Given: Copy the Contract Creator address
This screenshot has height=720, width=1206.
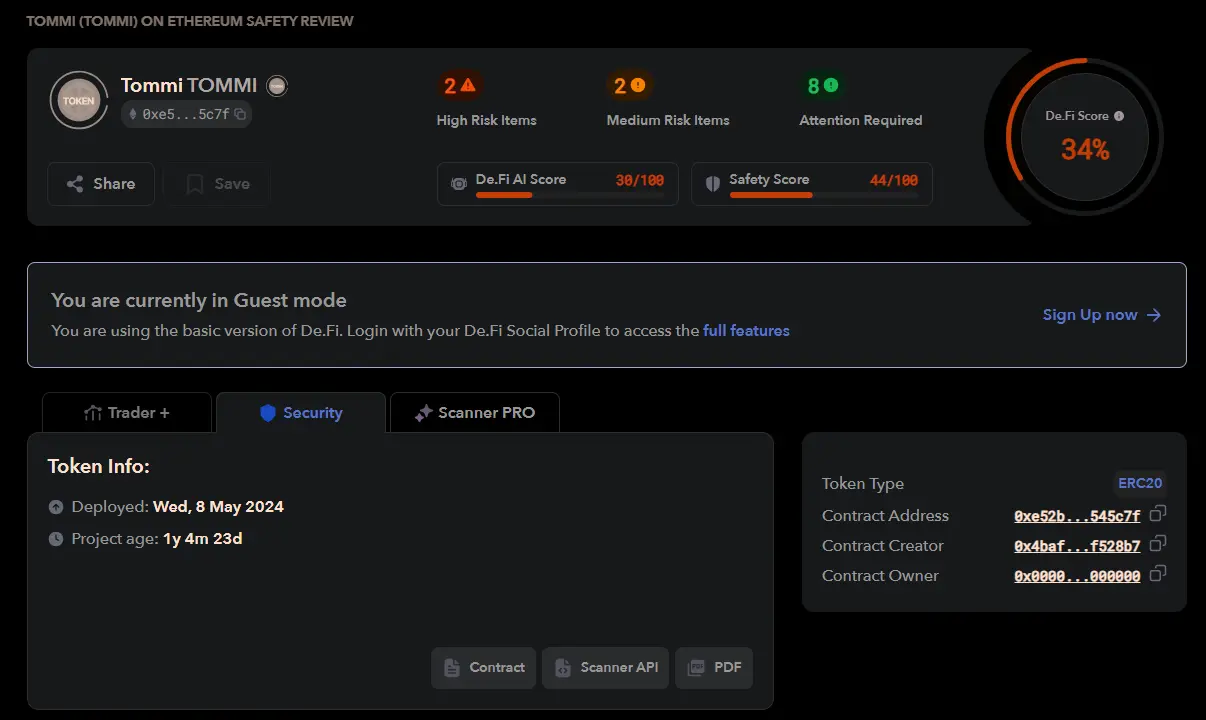Looking at the screenshot, I should pyautogui.click(x=1157, y=544).
